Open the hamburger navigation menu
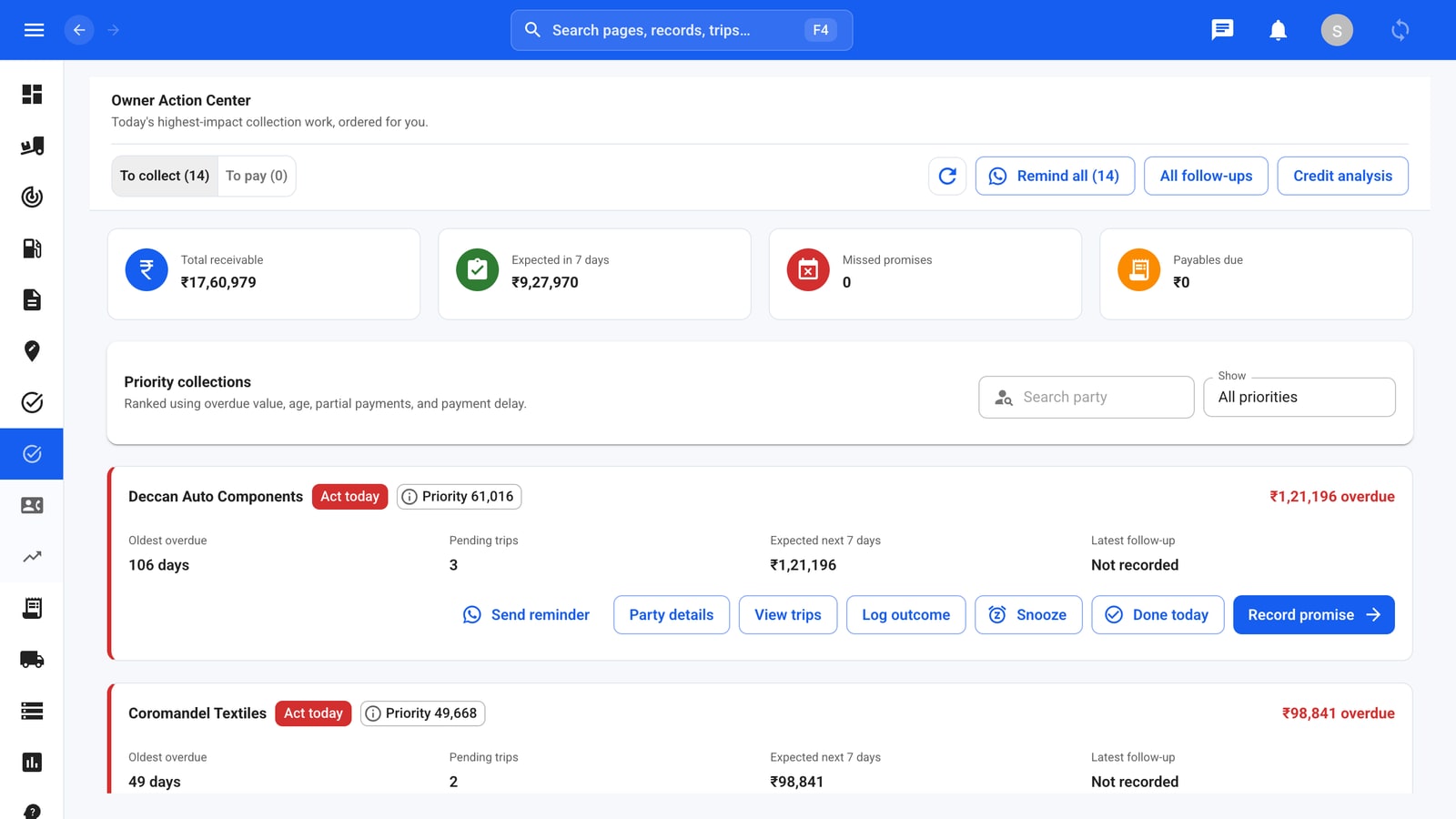Screen dimensions: 1456x819 coord(34,30)
